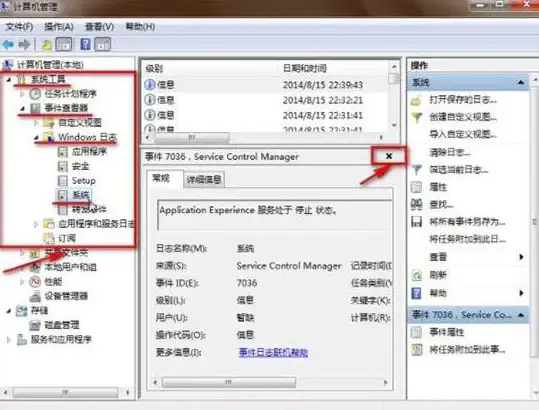Click 将所有事件另存为 save icon

(x=416, y=222)
